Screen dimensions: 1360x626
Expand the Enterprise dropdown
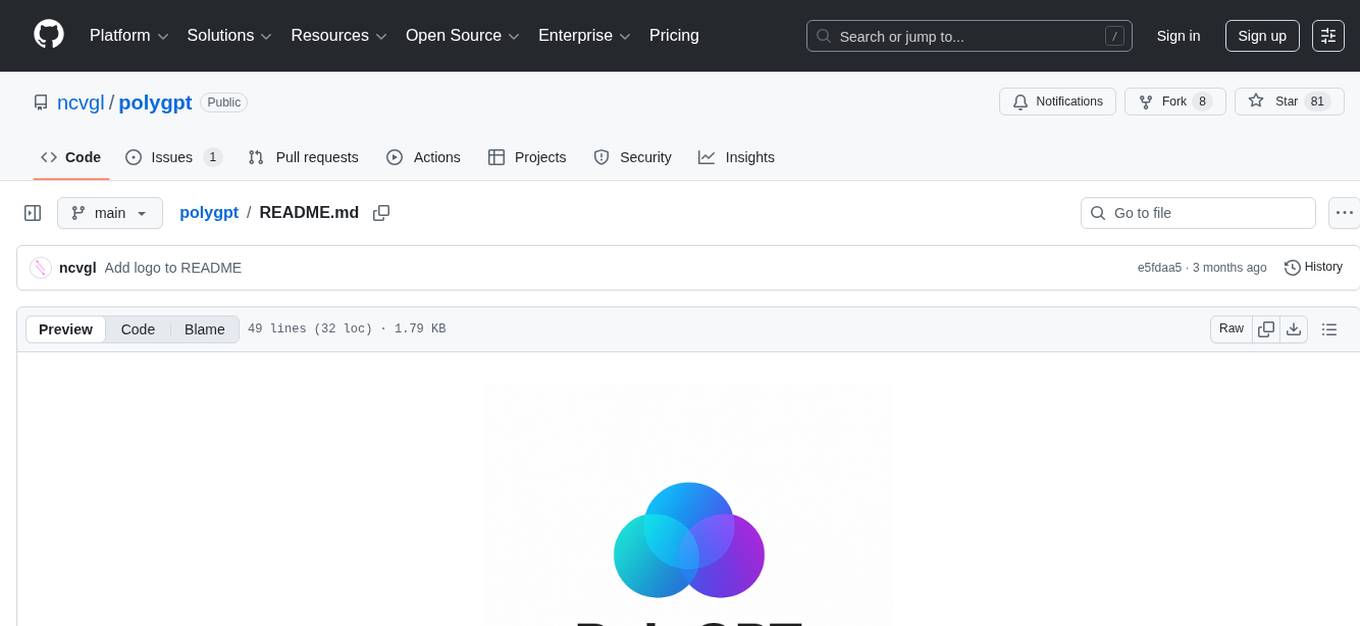(x=584, y=35)
